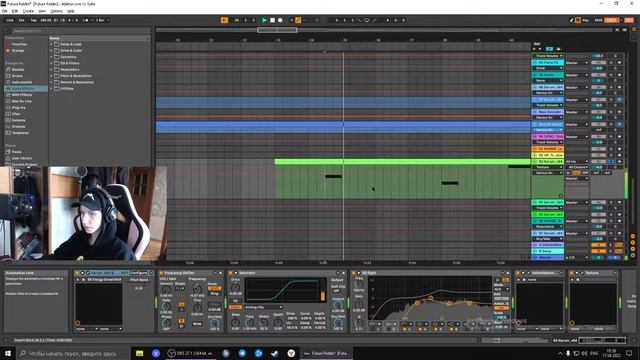
Task: Start playback with the green Play button
Action: tap(264, 20)
